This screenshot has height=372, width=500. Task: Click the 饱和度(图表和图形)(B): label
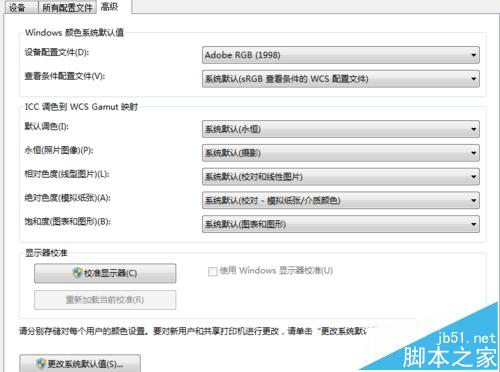tap(67, 221)
